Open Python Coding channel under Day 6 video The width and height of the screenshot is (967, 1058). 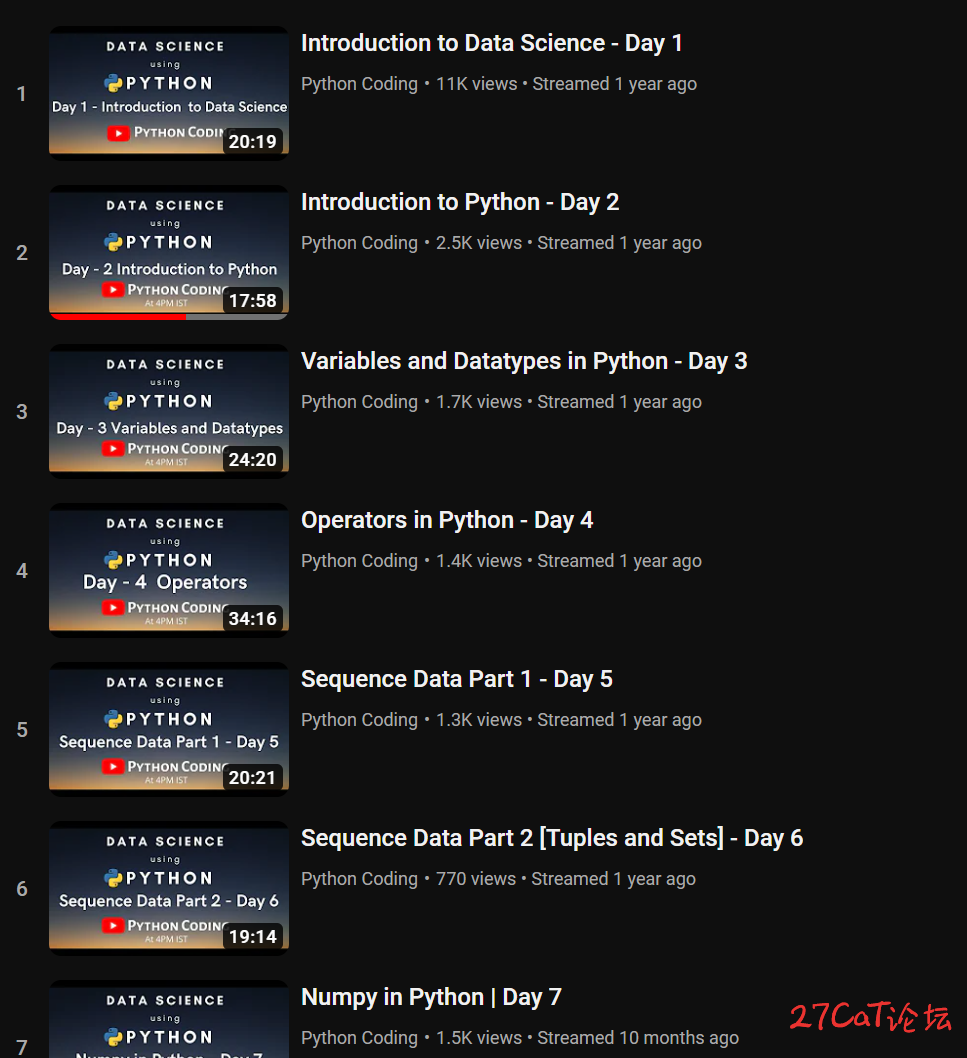[359, 879]
